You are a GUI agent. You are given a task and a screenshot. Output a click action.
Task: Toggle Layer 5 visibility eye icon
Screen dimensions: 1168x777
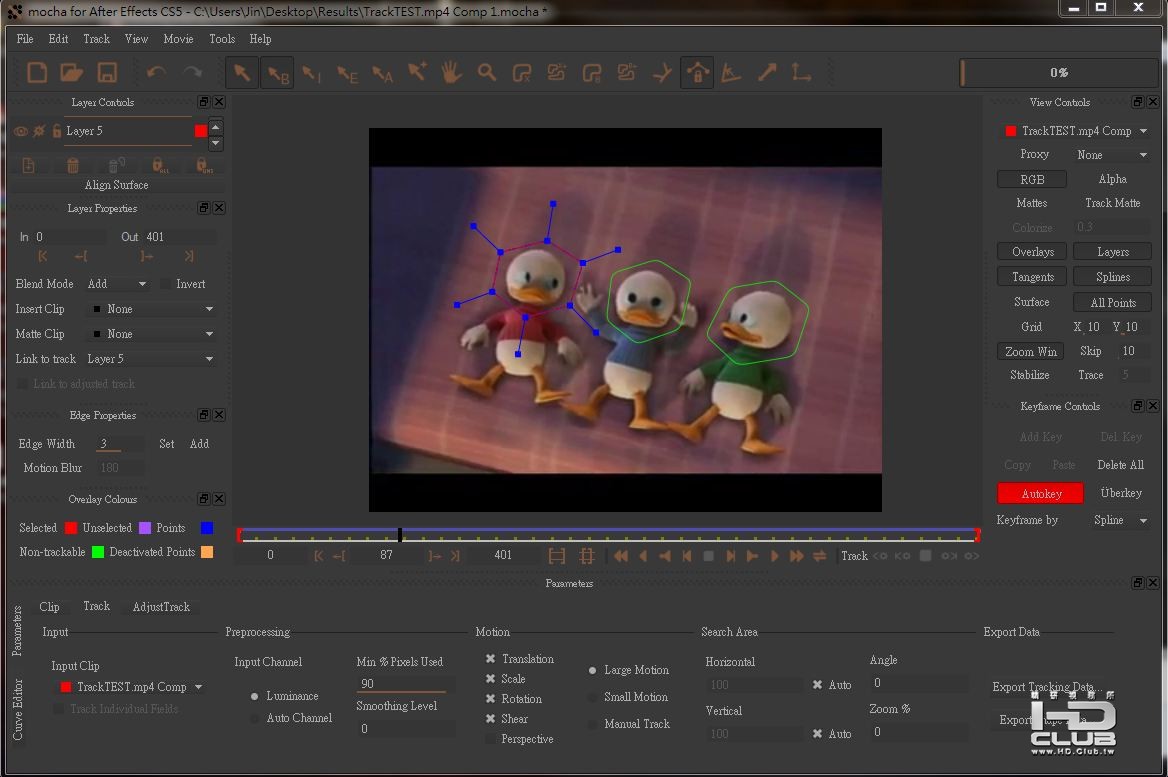pos(21,131)
